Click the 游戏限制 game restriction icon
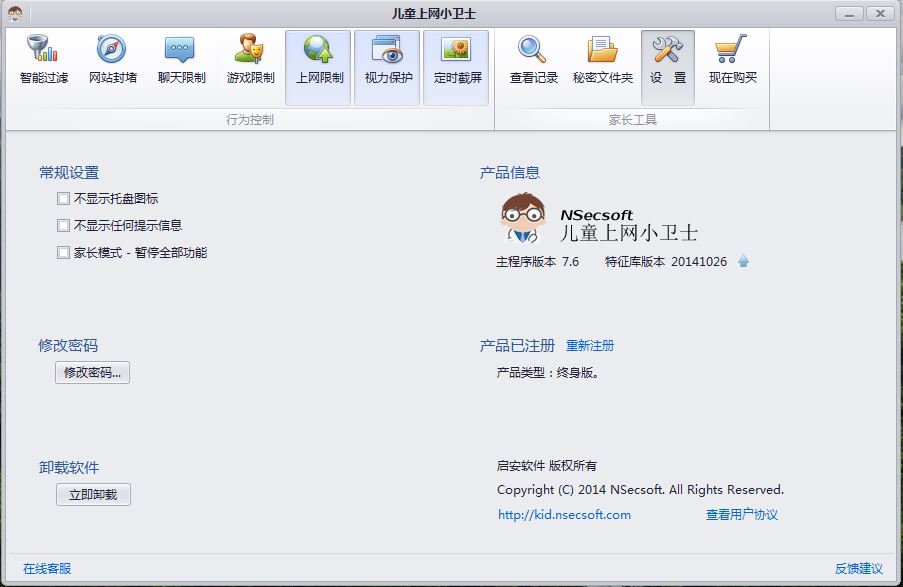The image size is (903, 587). (x=249, y=60)
